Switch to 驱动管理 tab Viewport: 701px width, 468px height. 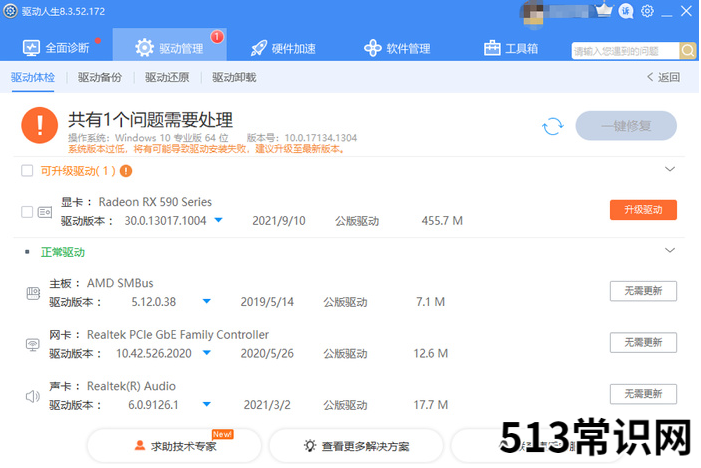(169, 44)
